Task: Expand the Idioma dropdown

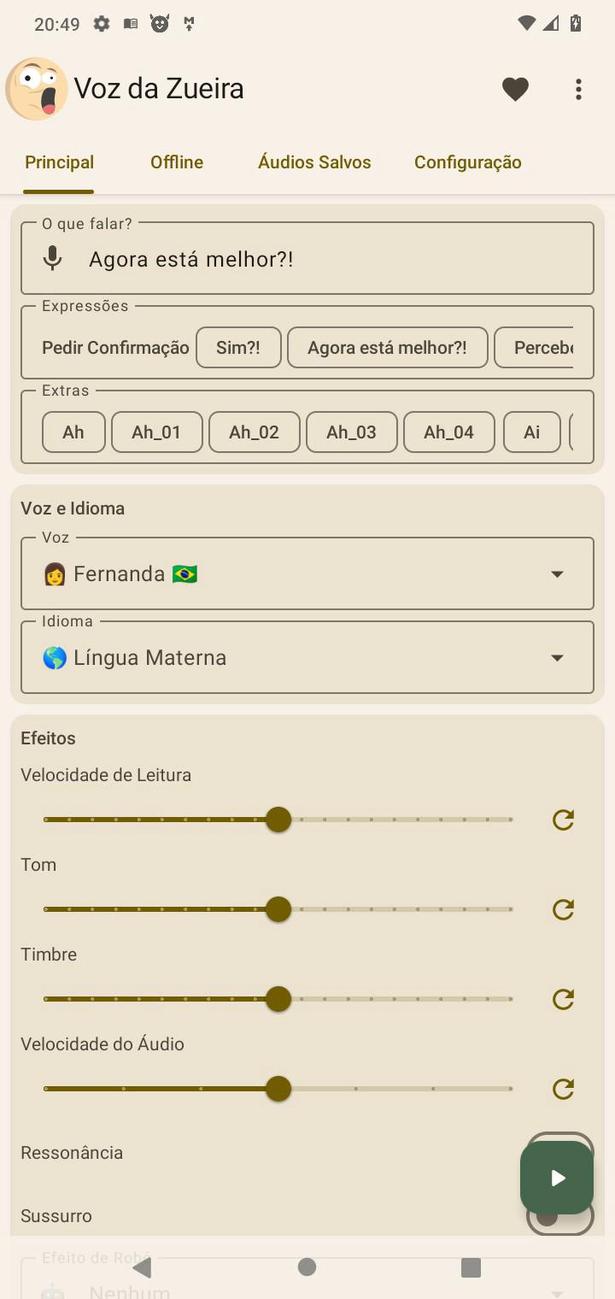Action: click(x=307, y=657)
